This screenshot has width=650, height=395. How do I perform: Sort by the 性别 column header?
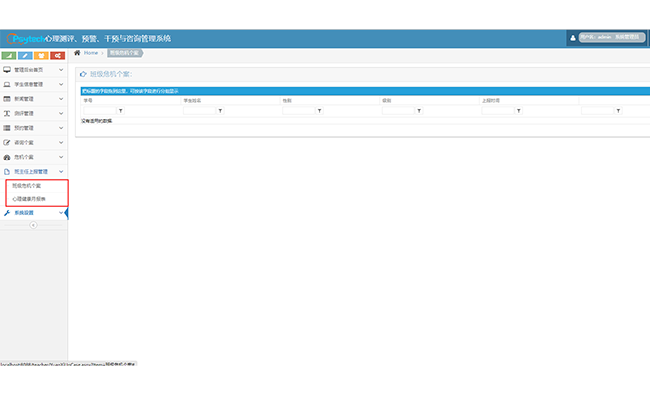click(287, 101)
